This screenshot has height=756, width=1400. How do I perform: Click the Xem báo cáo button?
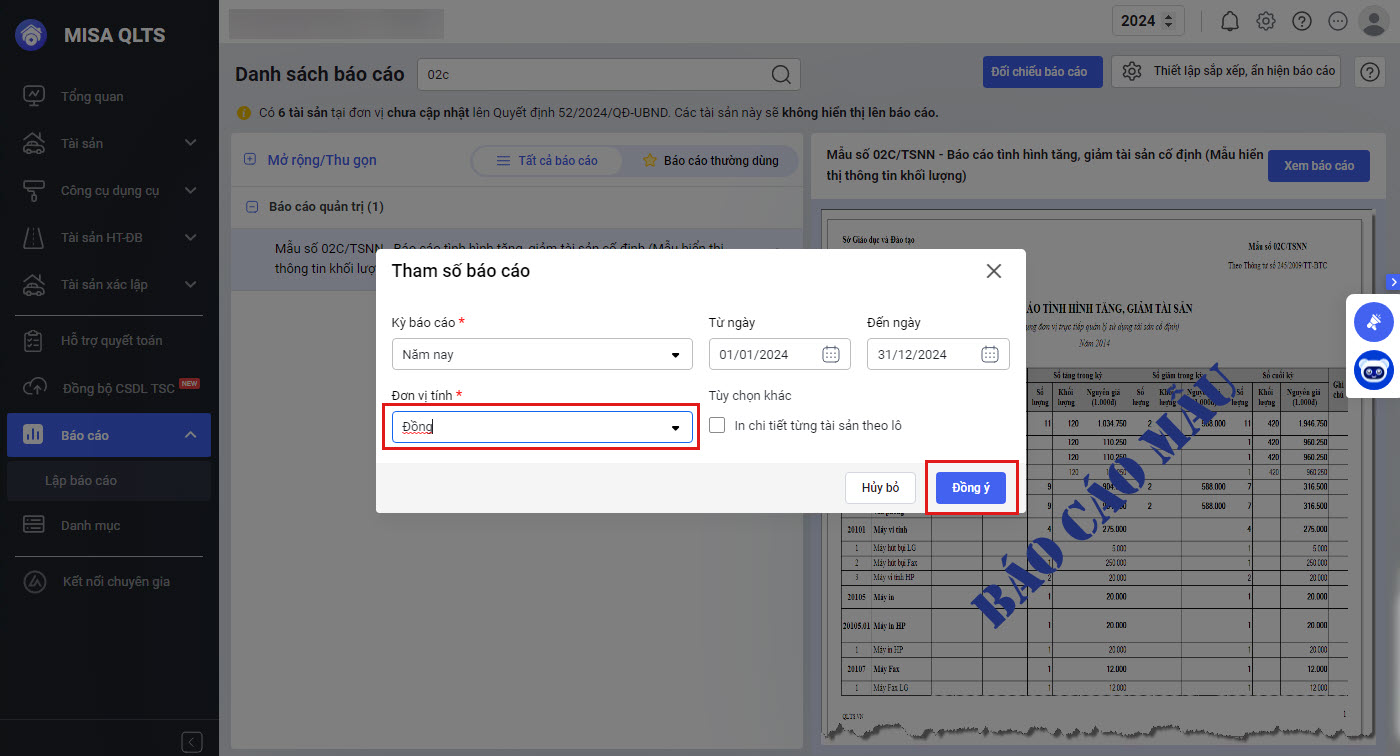coord(1319,166)
